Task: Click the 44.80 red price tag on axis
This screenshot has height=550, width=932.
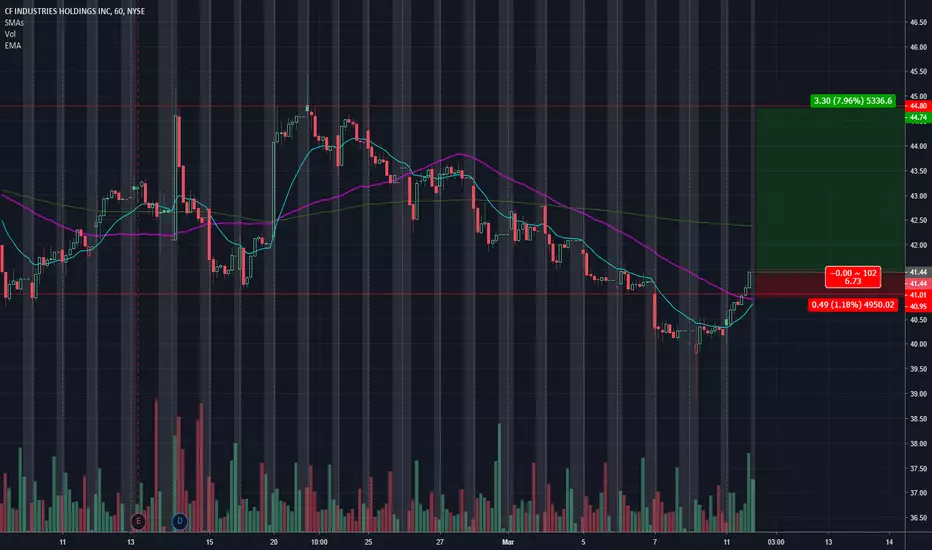Action: click(918, 106)
